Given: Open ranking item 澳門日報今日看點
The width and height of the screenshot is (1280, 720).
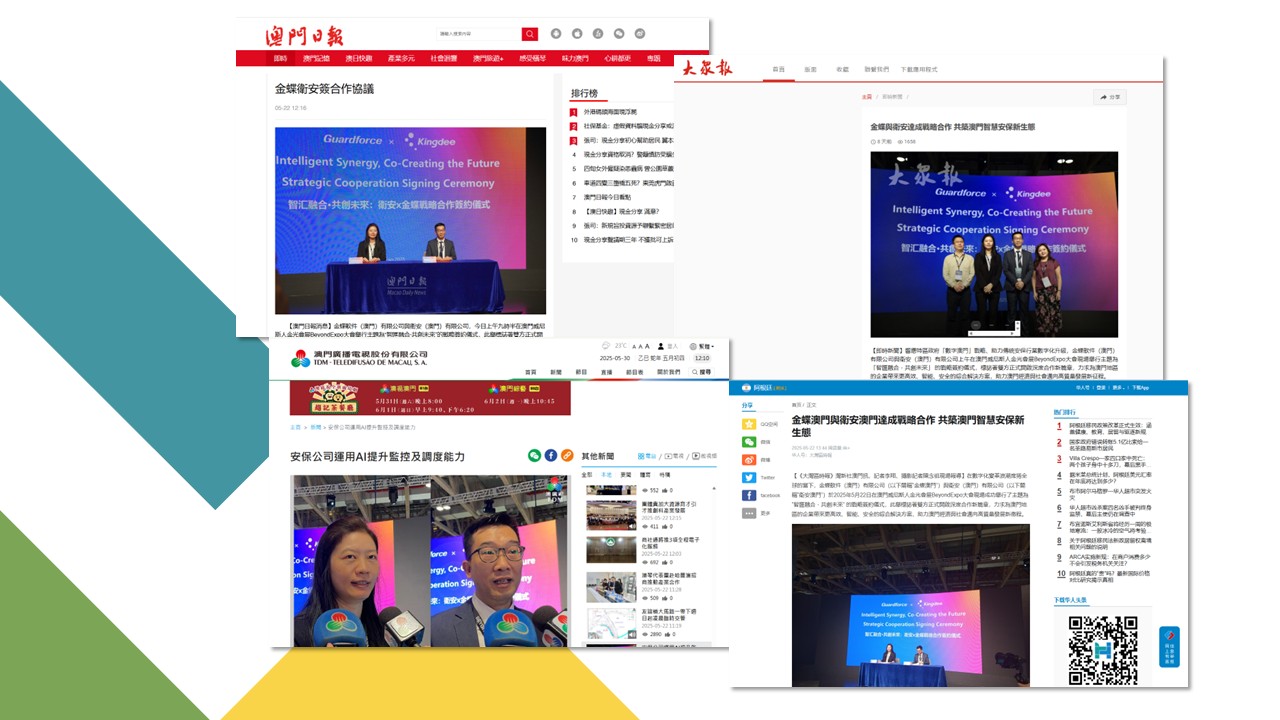Looking at the screenshot, I should [x=607, y=197].
